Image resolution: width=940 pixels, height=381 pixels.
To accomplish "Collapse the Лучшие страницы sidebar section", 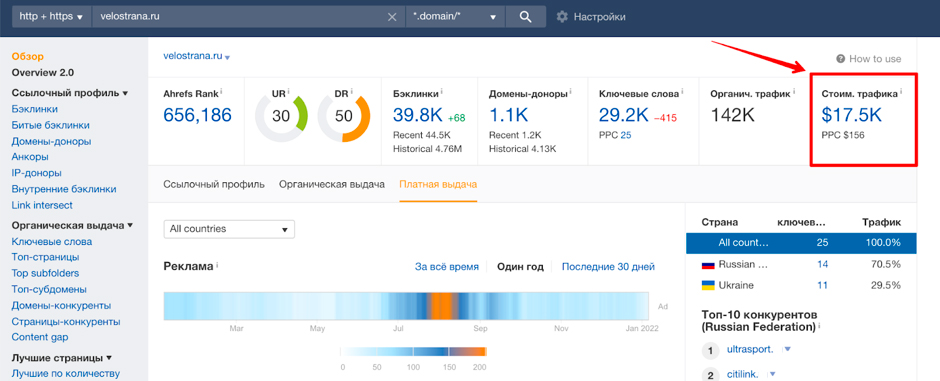I will click(x=109, y=358).
